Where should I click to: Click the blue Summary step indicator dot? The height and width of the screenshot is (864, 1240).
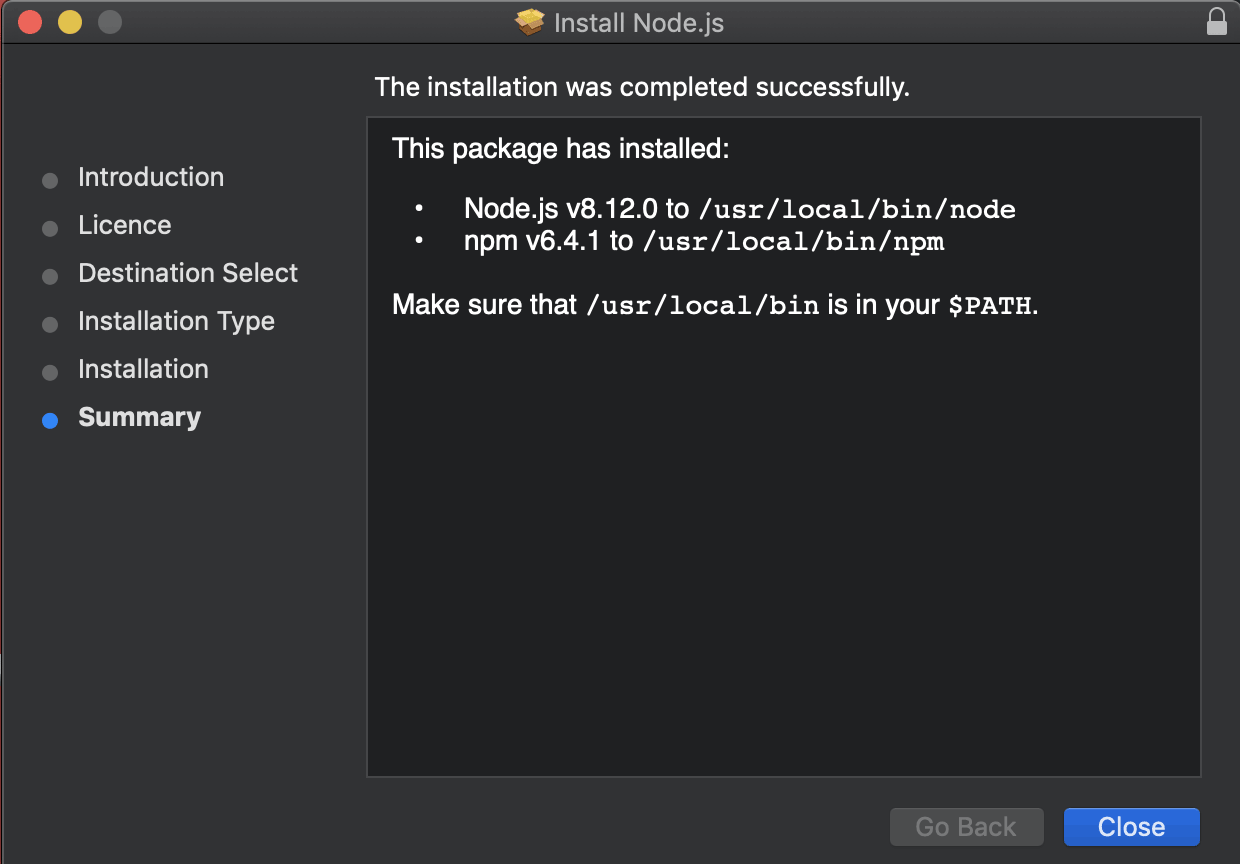coord(50,420)
